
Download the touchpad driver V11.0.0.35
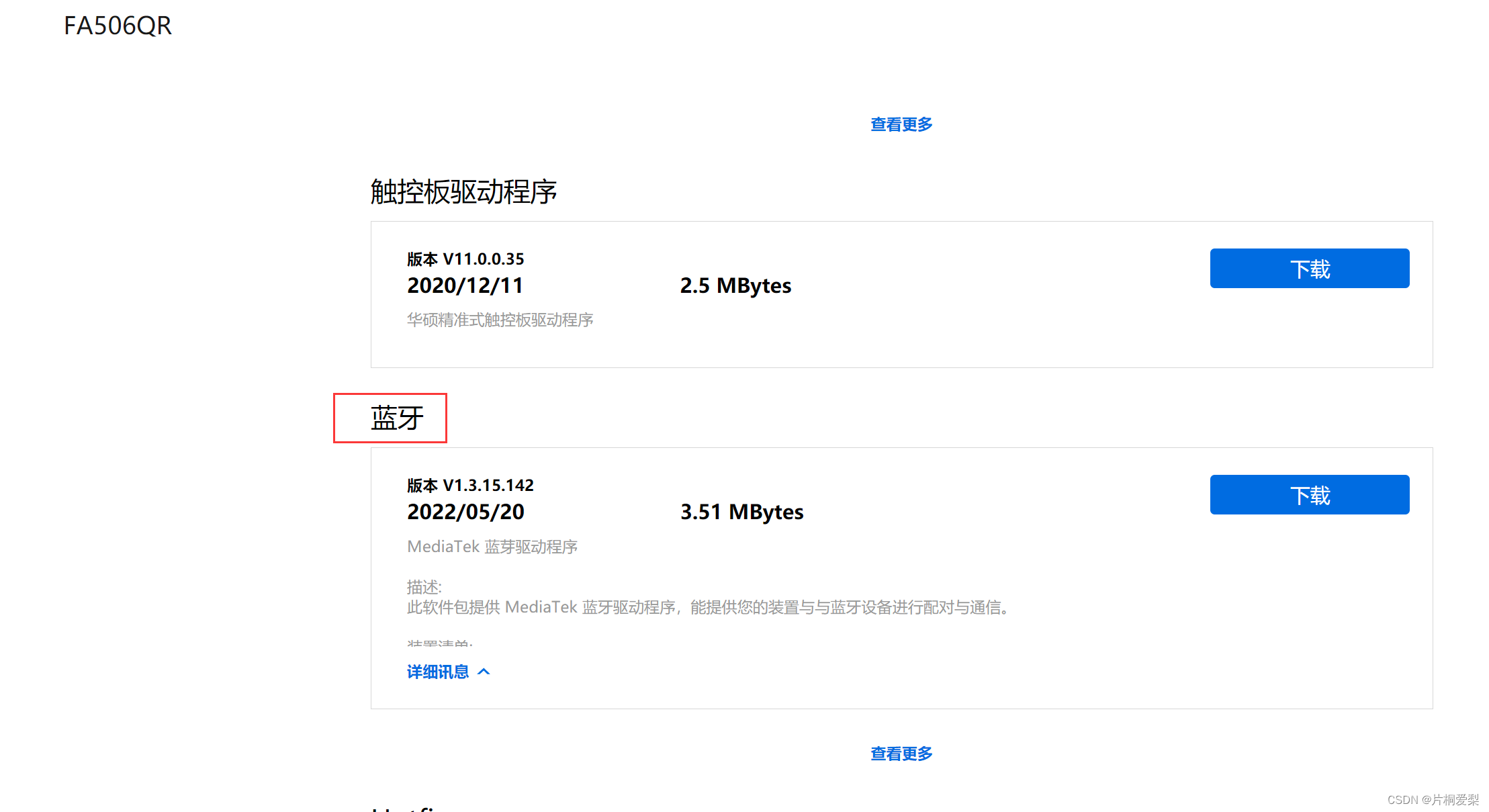click(x=1309, y=269)
